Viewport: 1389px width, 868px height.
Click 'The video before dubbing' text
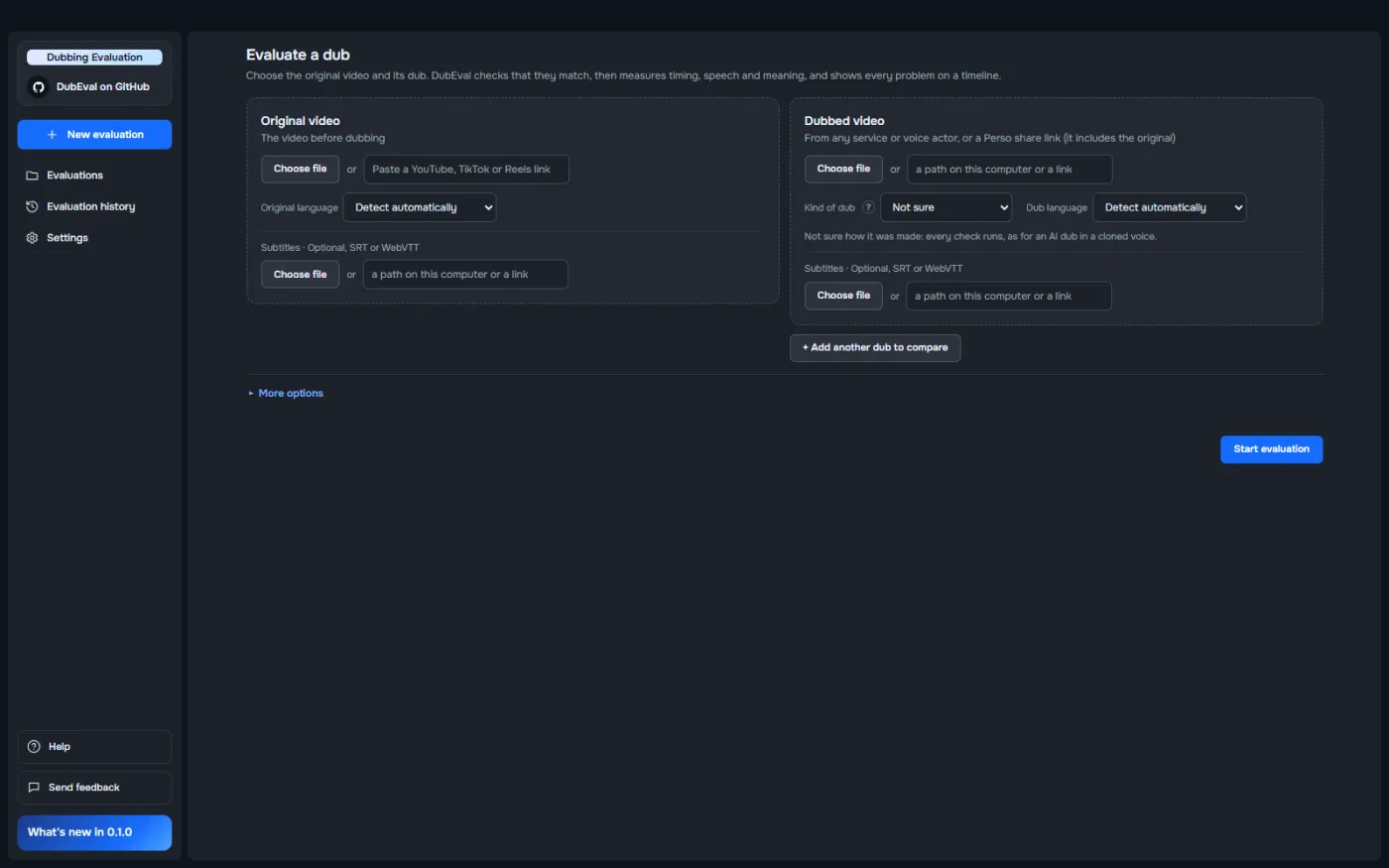[x=322, y=139]
